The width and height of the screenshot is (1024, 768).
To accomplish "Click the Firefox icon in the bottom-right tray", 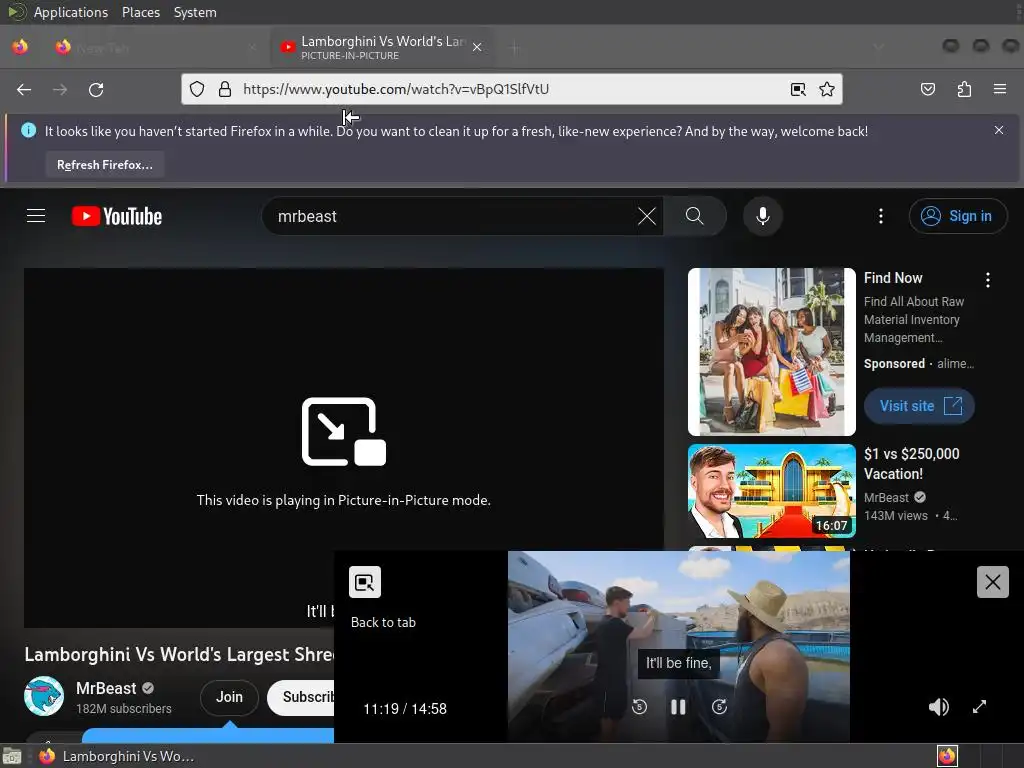I will click(947, 756).
